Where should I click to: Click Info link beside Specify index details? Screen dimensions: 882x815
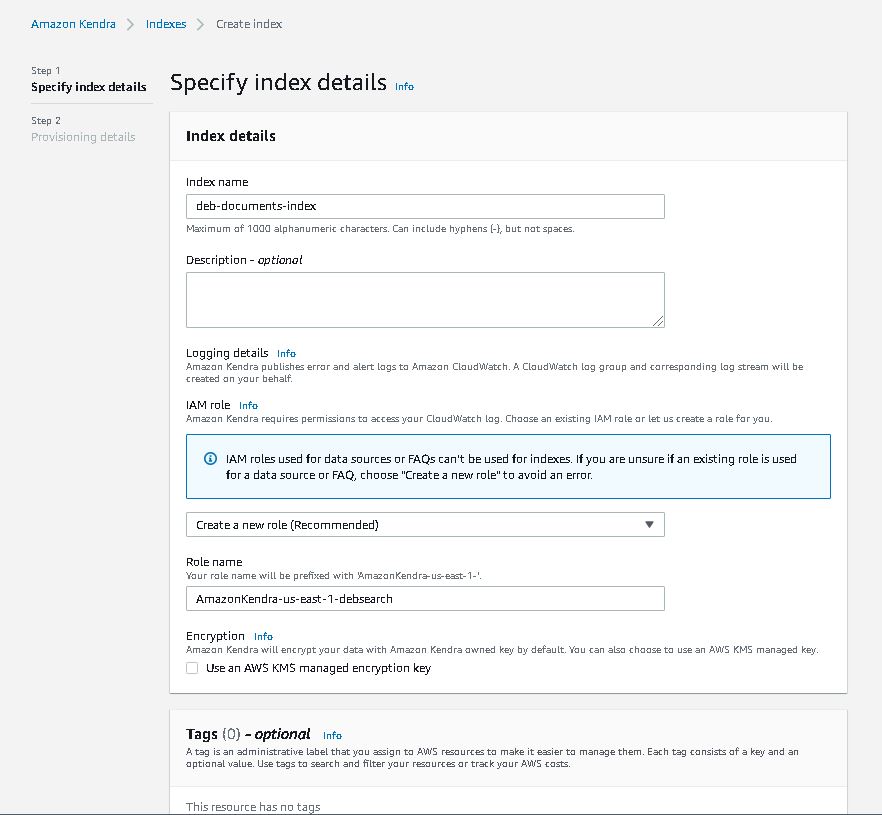[x=404, y=87]
